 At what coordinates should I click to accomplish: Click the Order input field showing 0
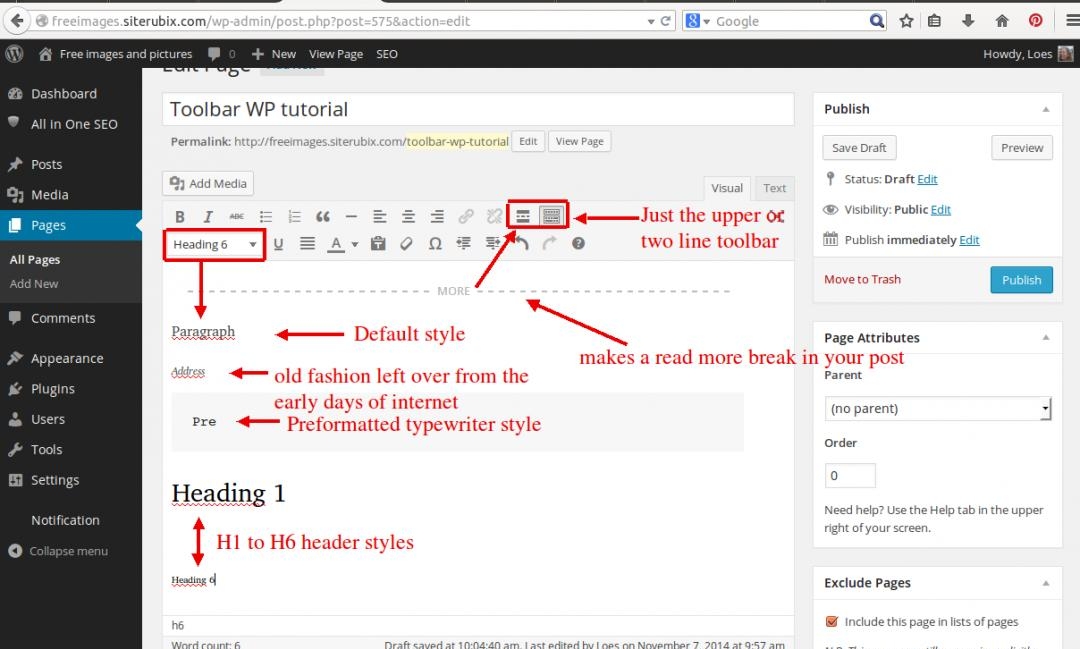[x=850, y=475]
